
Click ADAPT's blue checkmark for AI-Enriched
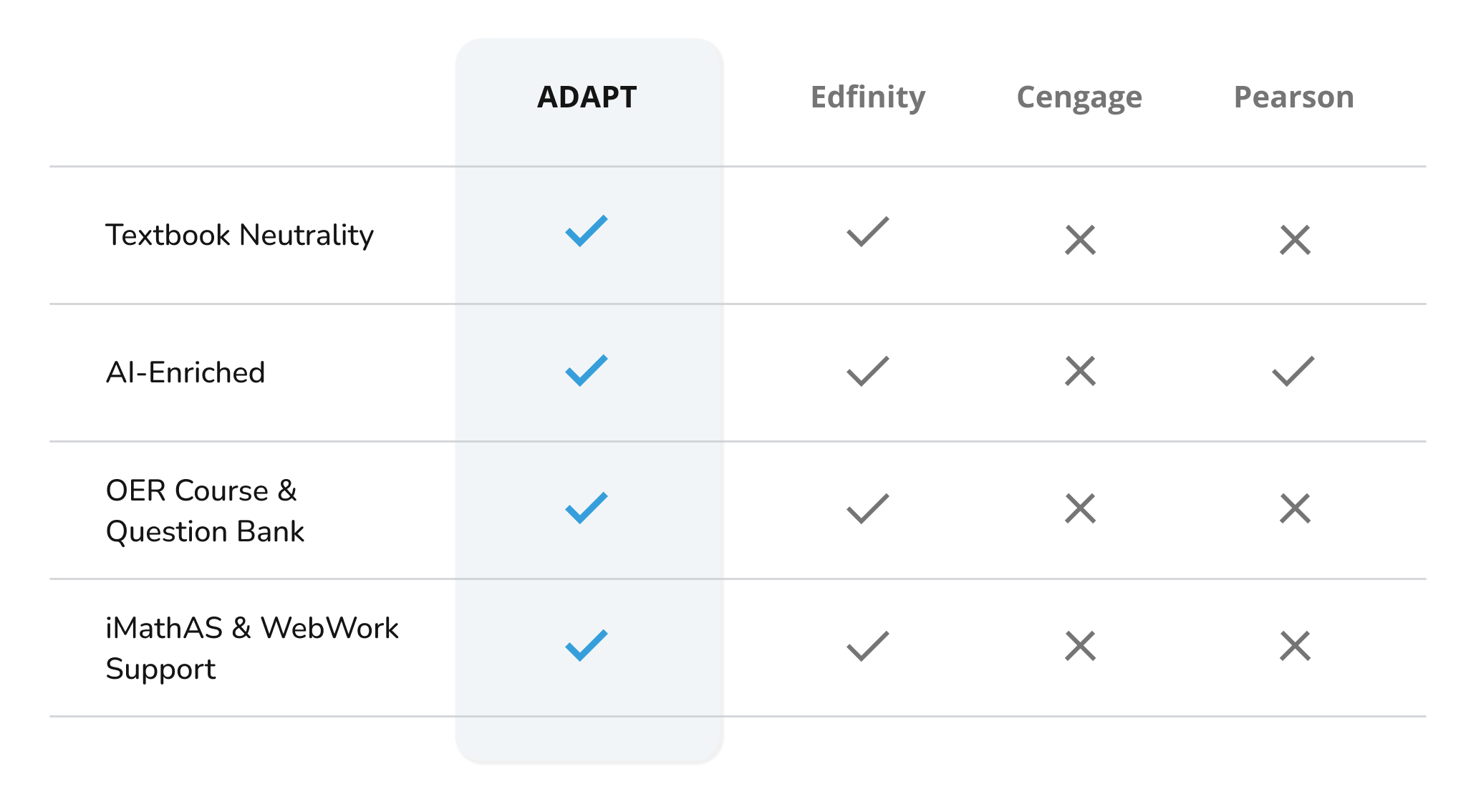coord(587,370)
